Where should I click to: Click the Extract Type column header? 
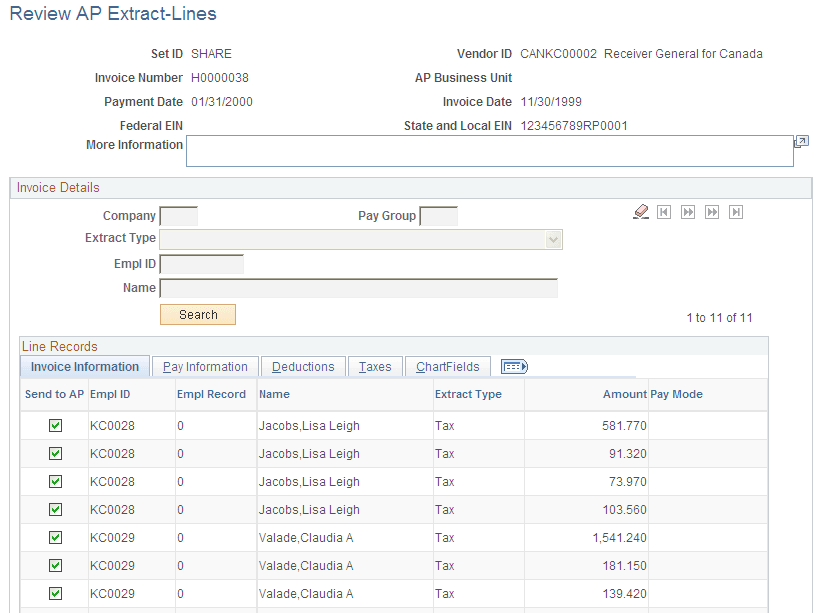[x=468, y=394]
